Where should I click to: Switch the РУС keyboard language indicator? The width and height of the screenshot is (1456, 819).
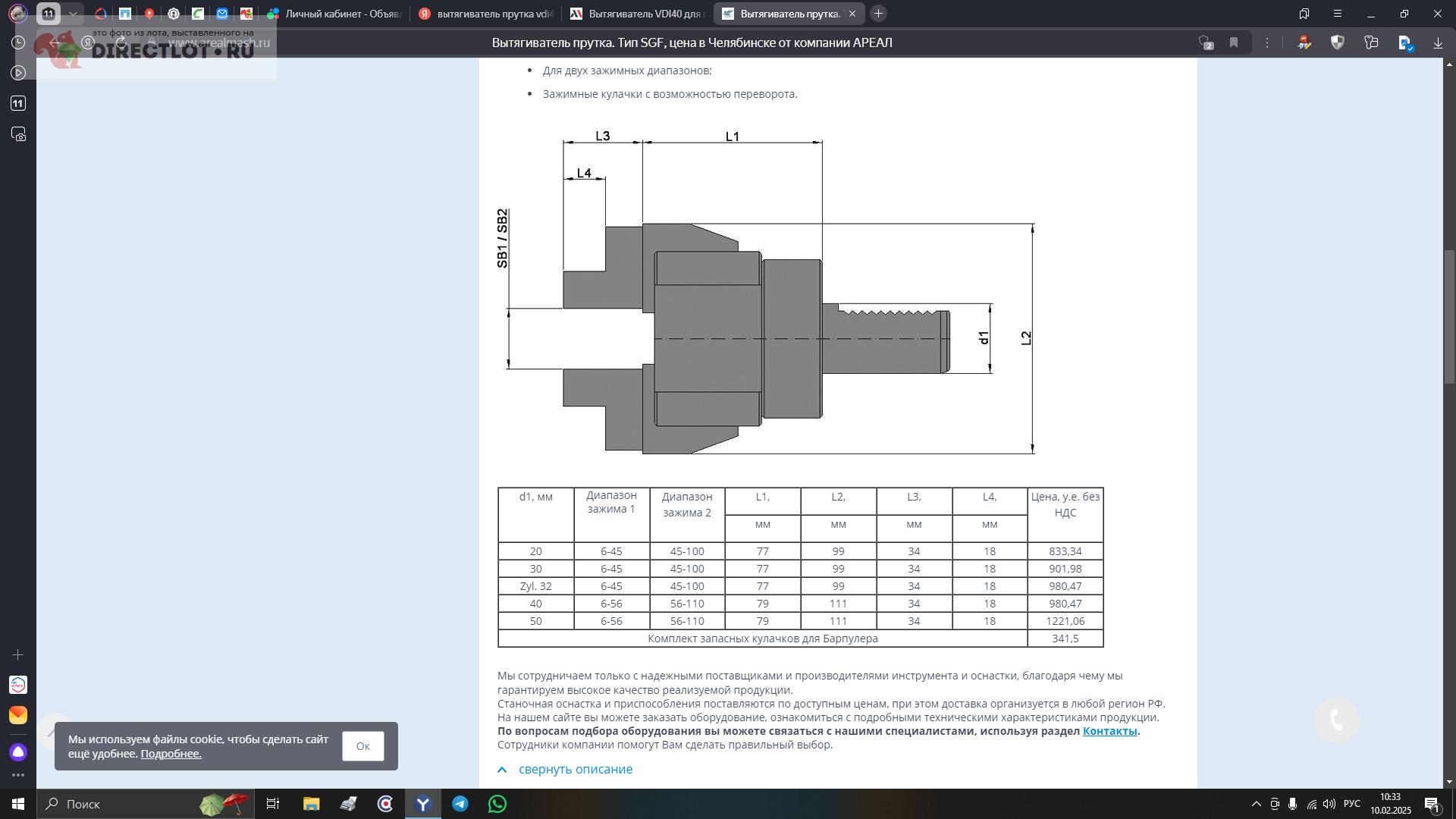click(x=1351, y=804)
